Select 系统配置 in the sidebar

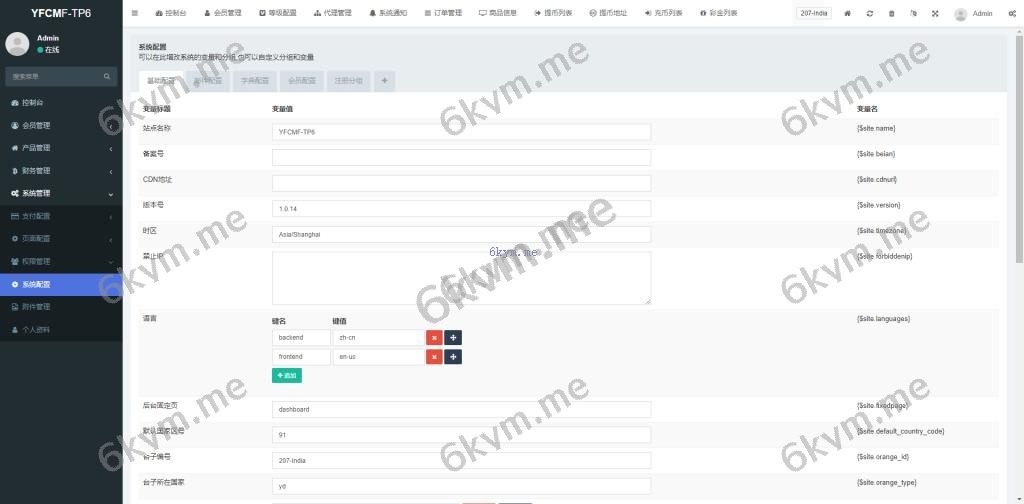point(61,285)
